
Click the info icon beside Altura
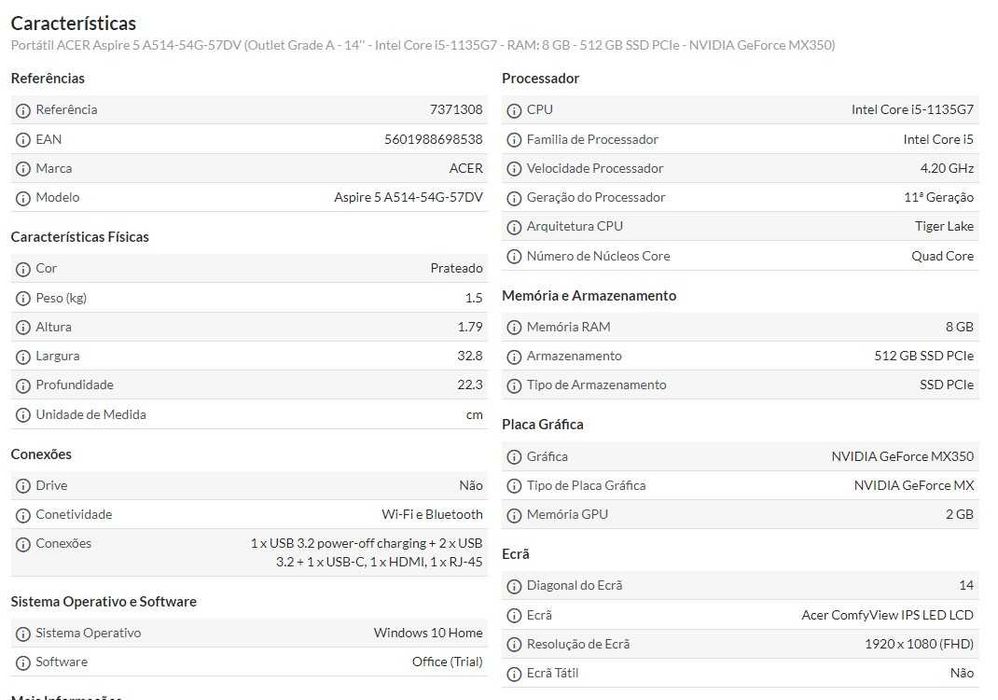(23, 328)
